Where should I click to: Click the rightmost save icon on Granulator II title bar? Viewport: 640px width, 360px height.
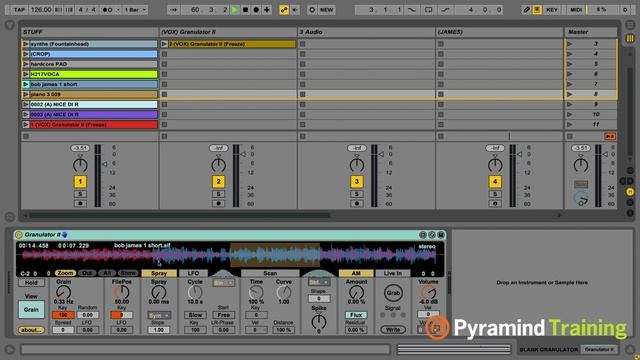point(441,235)
